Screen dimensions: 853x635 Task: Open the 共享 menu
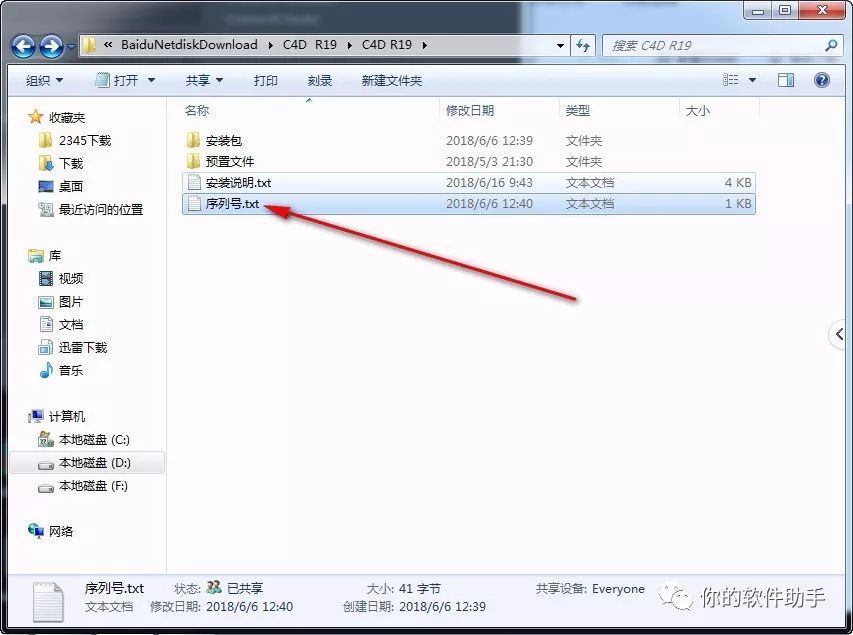[x=204, y=81]
